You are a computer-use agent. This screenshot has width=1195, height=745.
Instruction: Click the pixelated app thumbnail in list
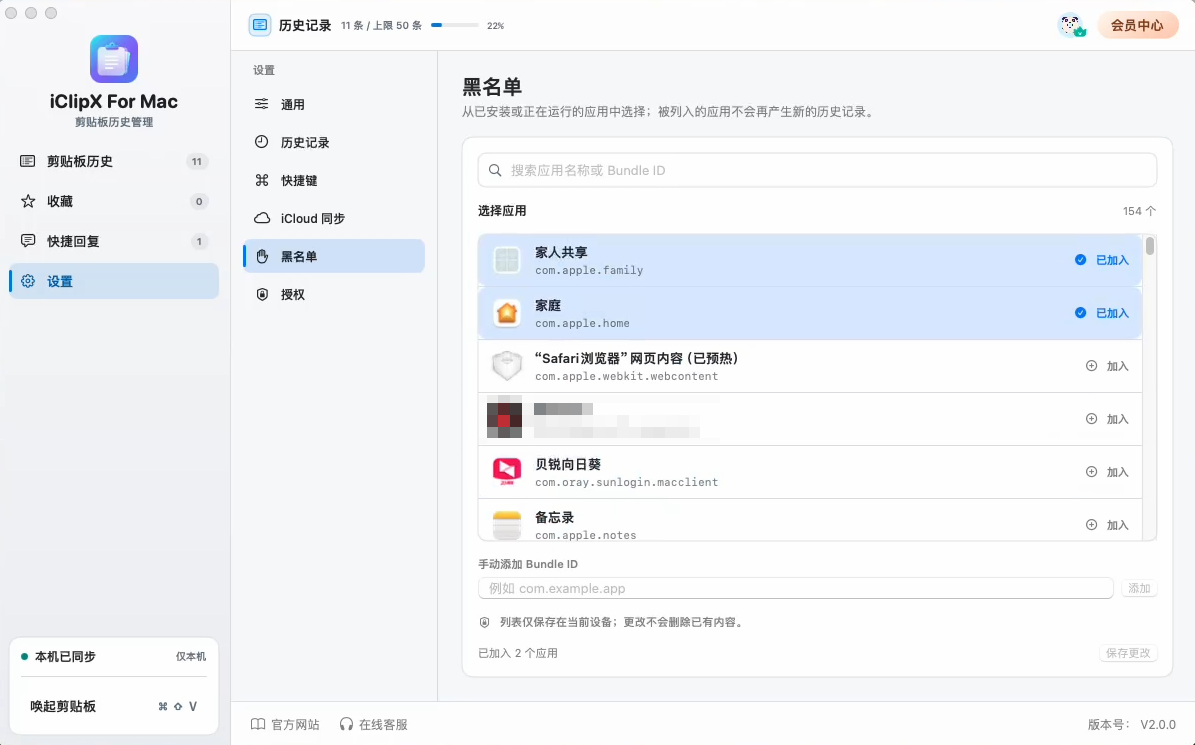[505, 417]
